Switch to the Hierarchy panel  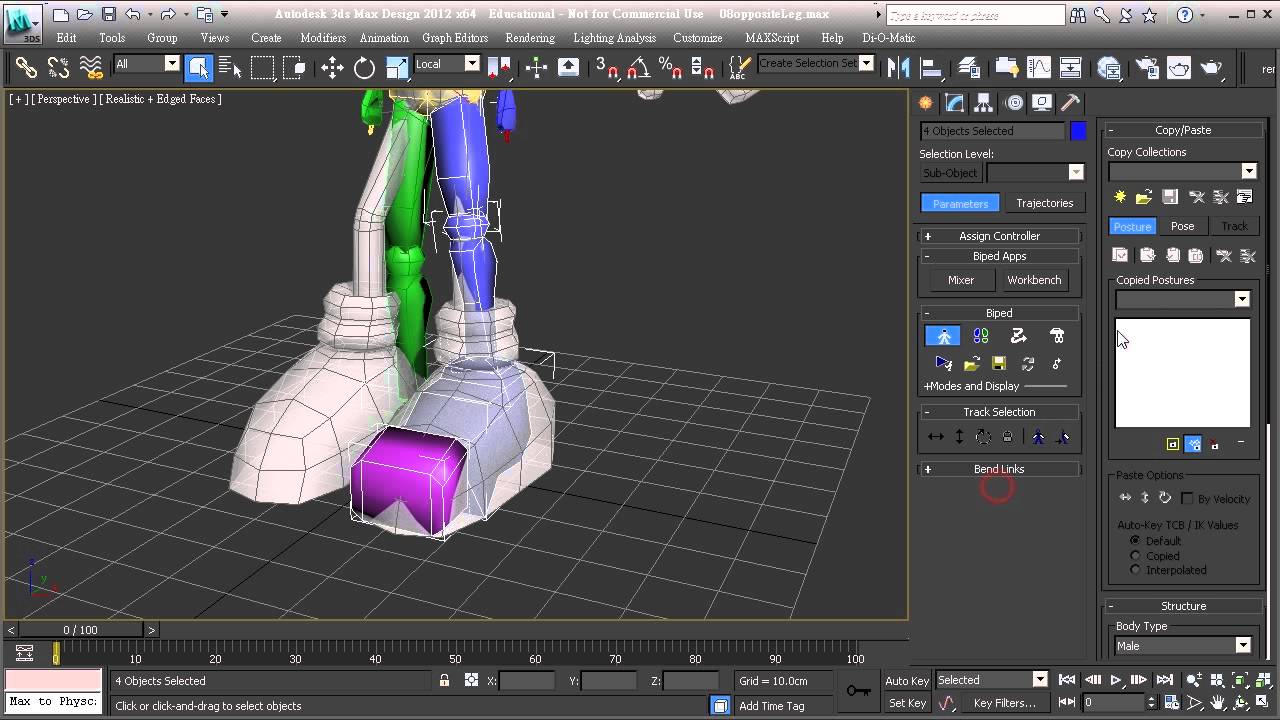[x=984, y=103]
